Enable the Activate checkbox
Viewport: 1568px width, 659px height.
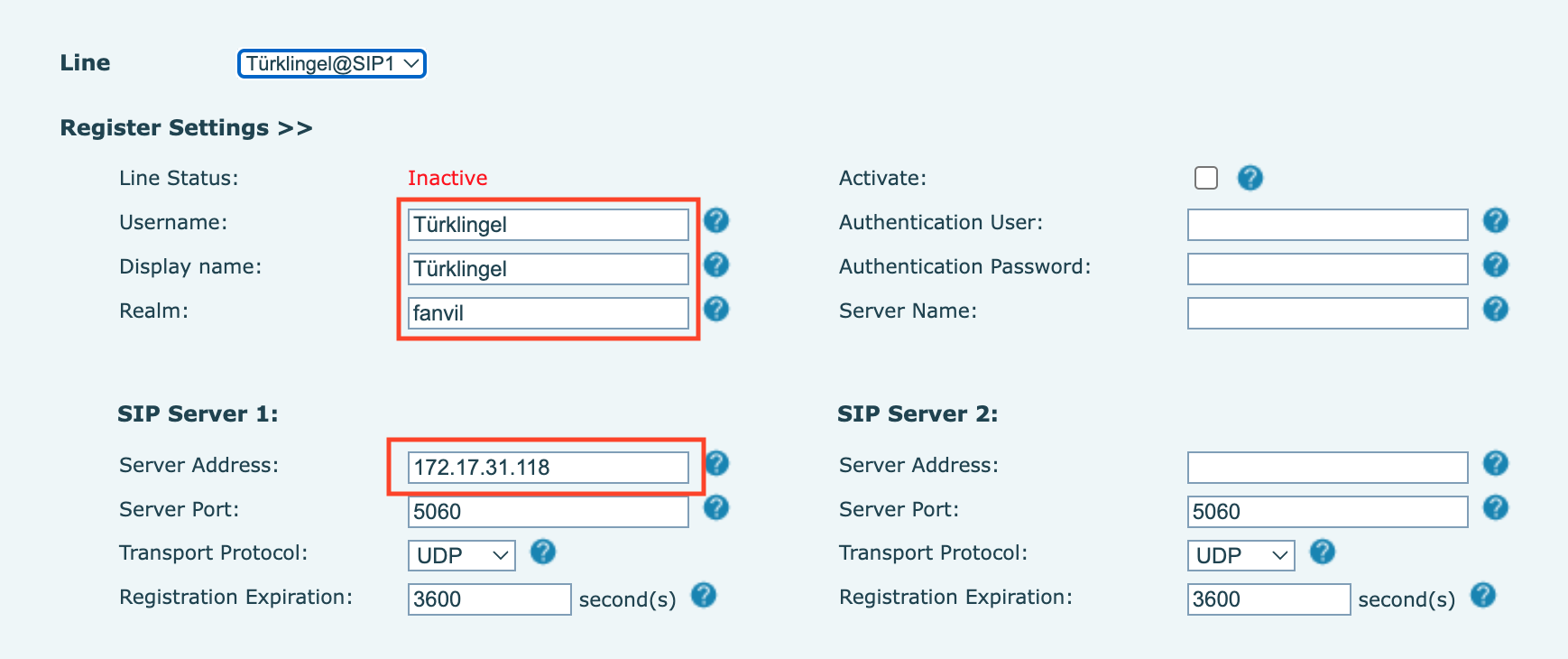tap(1205, 178)
